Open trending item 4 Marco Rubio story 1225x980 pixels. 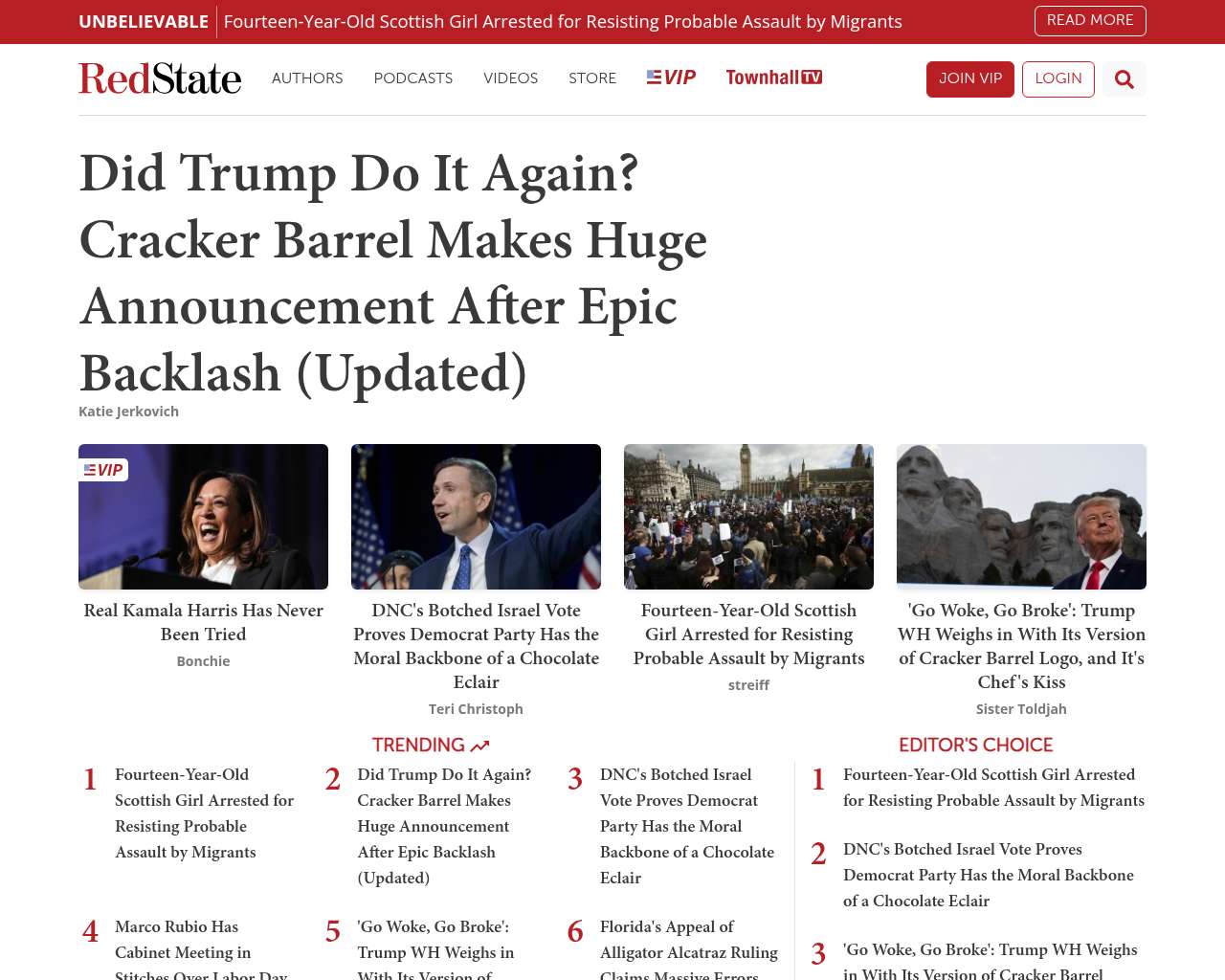click(202, 948)
